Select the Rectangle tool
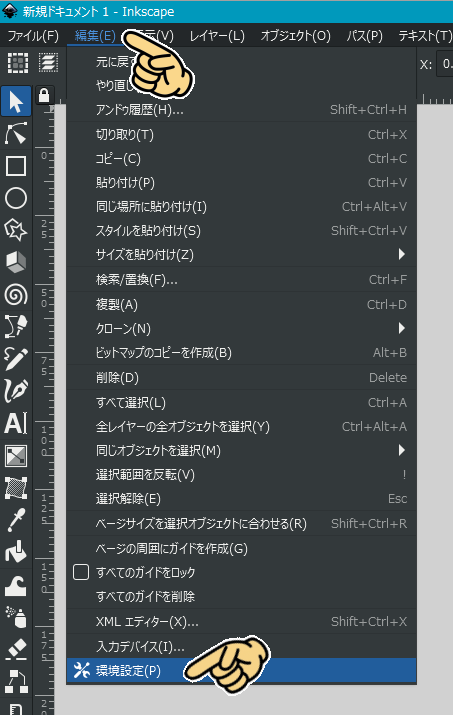Image resolution: width=453 pixels, height=715 pixels. (x=16, y=166)
